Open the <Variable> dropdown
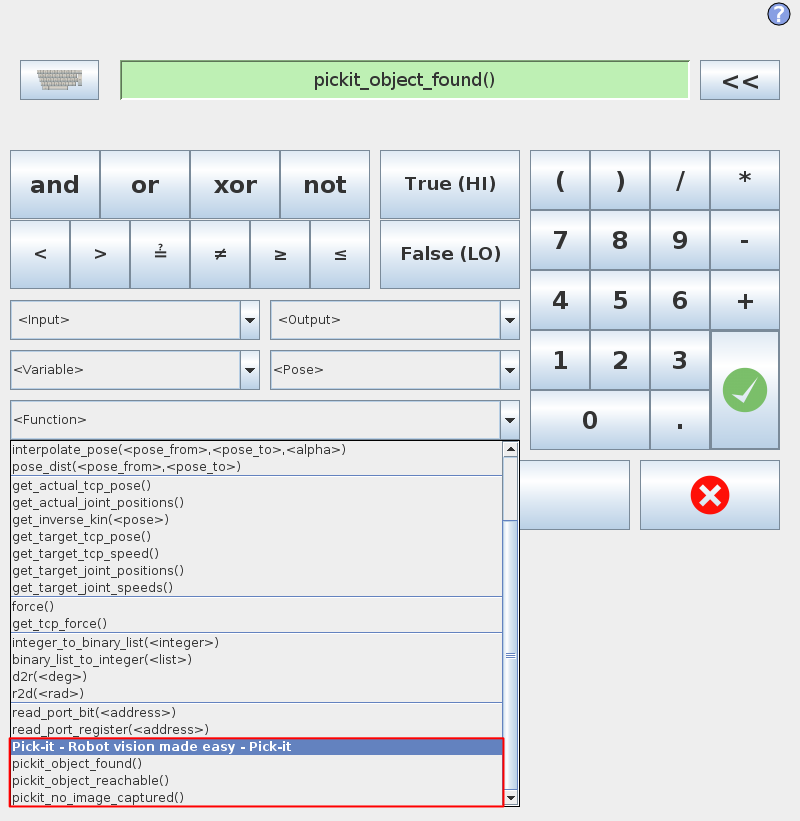Screen dimensions: 800x821 pyautogui.click(x=135, y=370)
